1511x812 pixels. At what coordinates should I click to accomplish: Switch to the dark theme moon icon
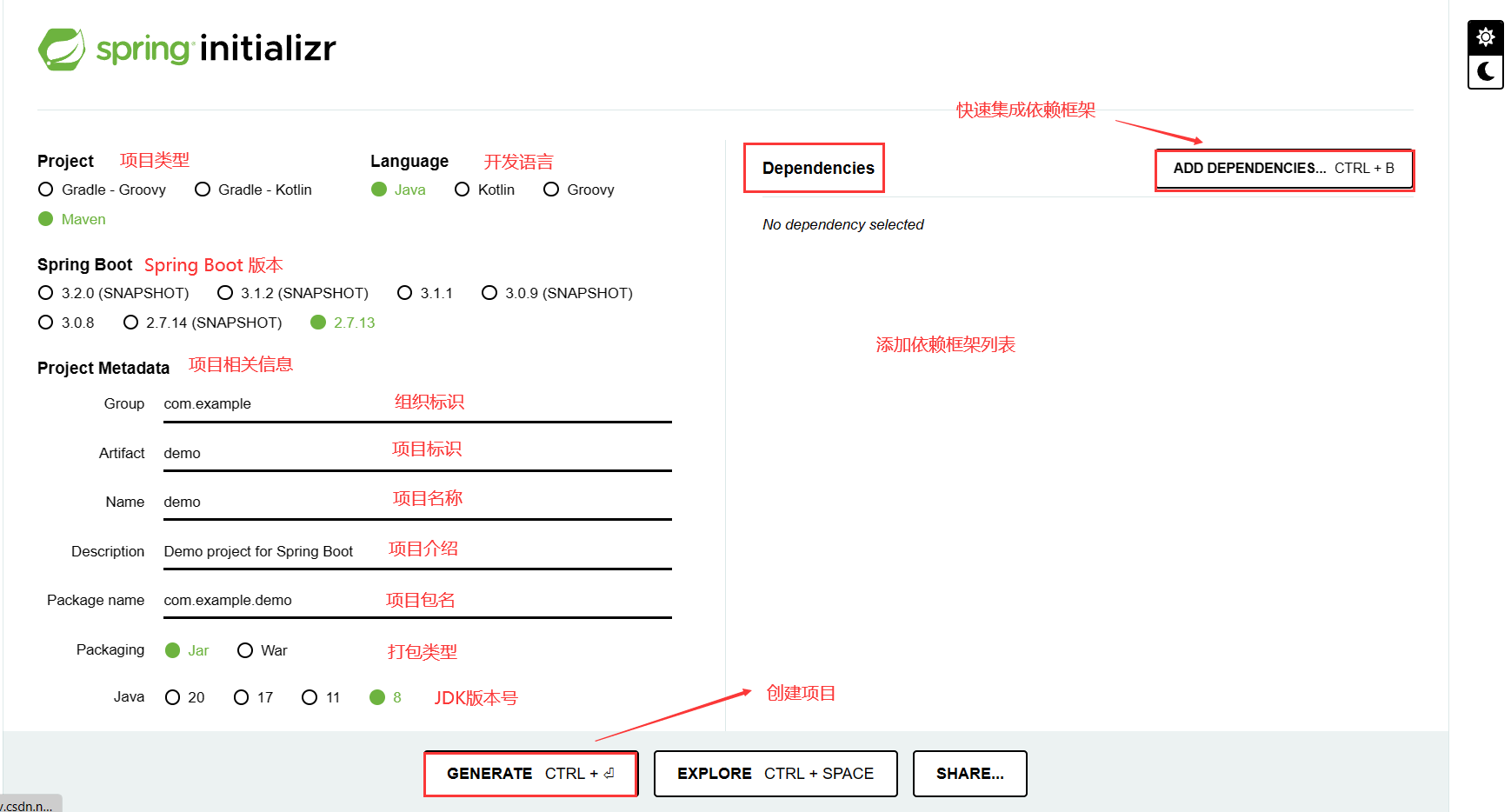click(1485, 71)
